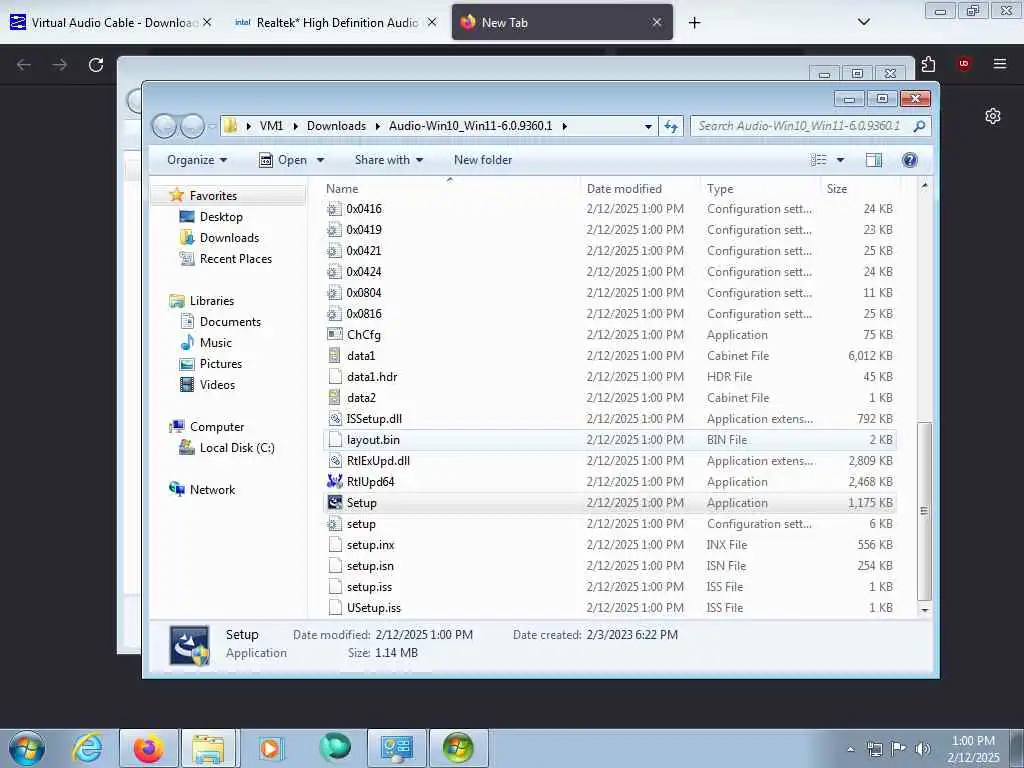Reload the Firefox page
The width and height of the screenshot is (1024, 768).
click(x=96, y=65)
